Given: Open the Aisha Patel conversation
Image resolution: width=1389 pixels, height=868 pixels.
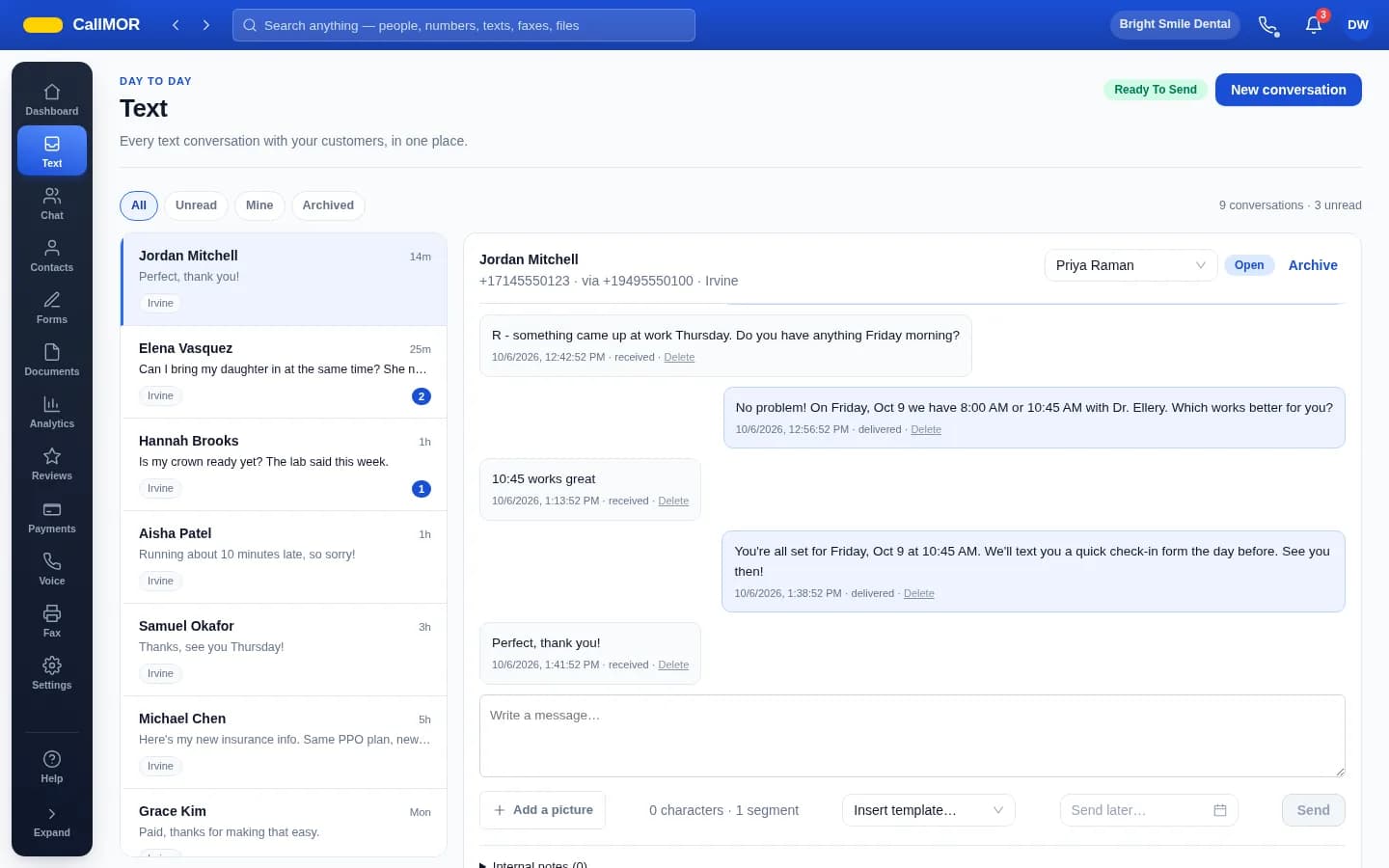Looking at the screenshot, I should coord(285,557).
